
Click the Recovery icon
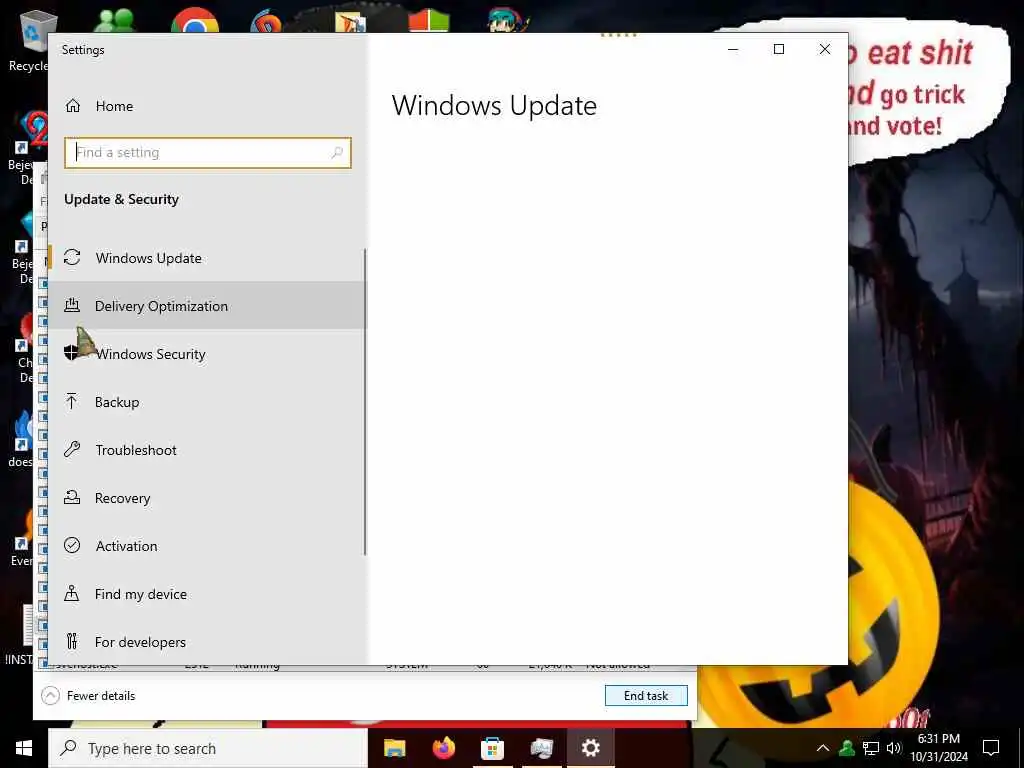[x=72, y=497]
